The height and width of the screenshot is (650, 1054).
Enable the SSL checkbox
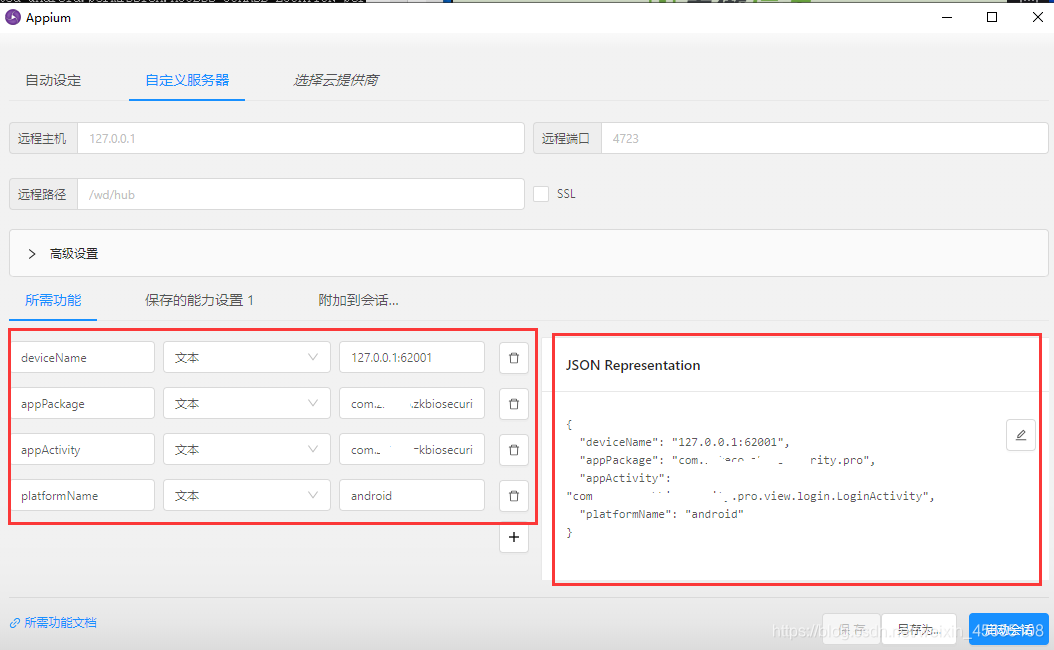(x=541, y=194)
